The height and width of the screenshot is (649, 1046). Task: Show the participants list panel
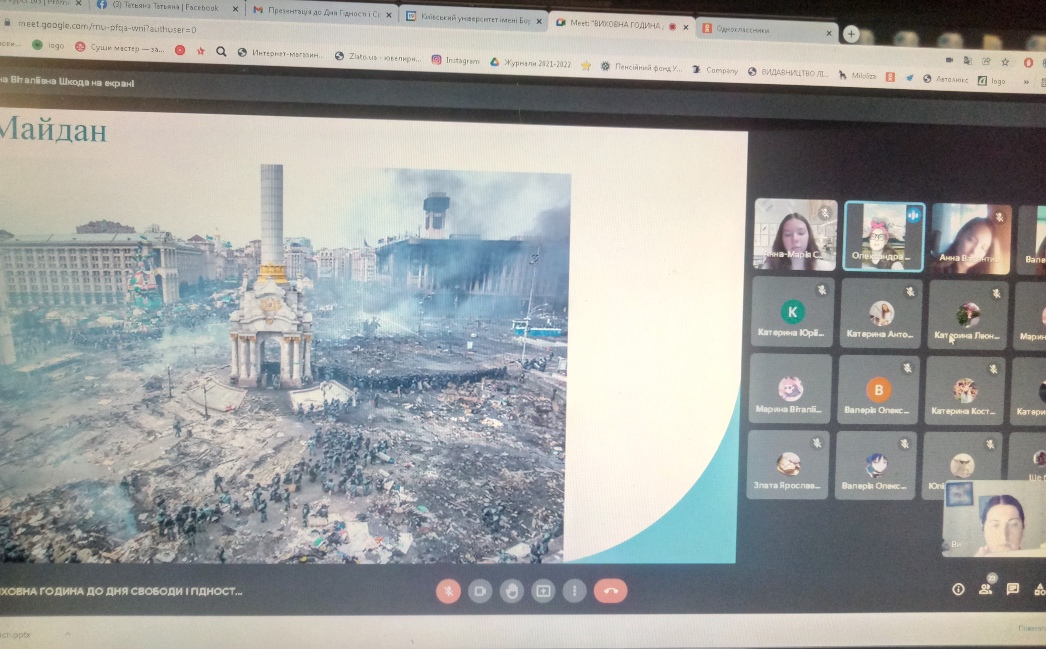click(986, 589)
